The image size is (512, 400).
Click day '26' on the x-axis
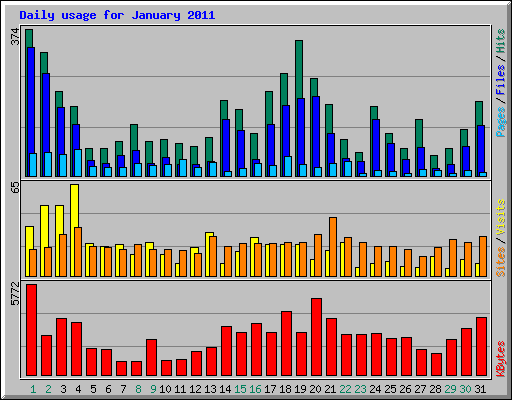(x=405, y=389)
